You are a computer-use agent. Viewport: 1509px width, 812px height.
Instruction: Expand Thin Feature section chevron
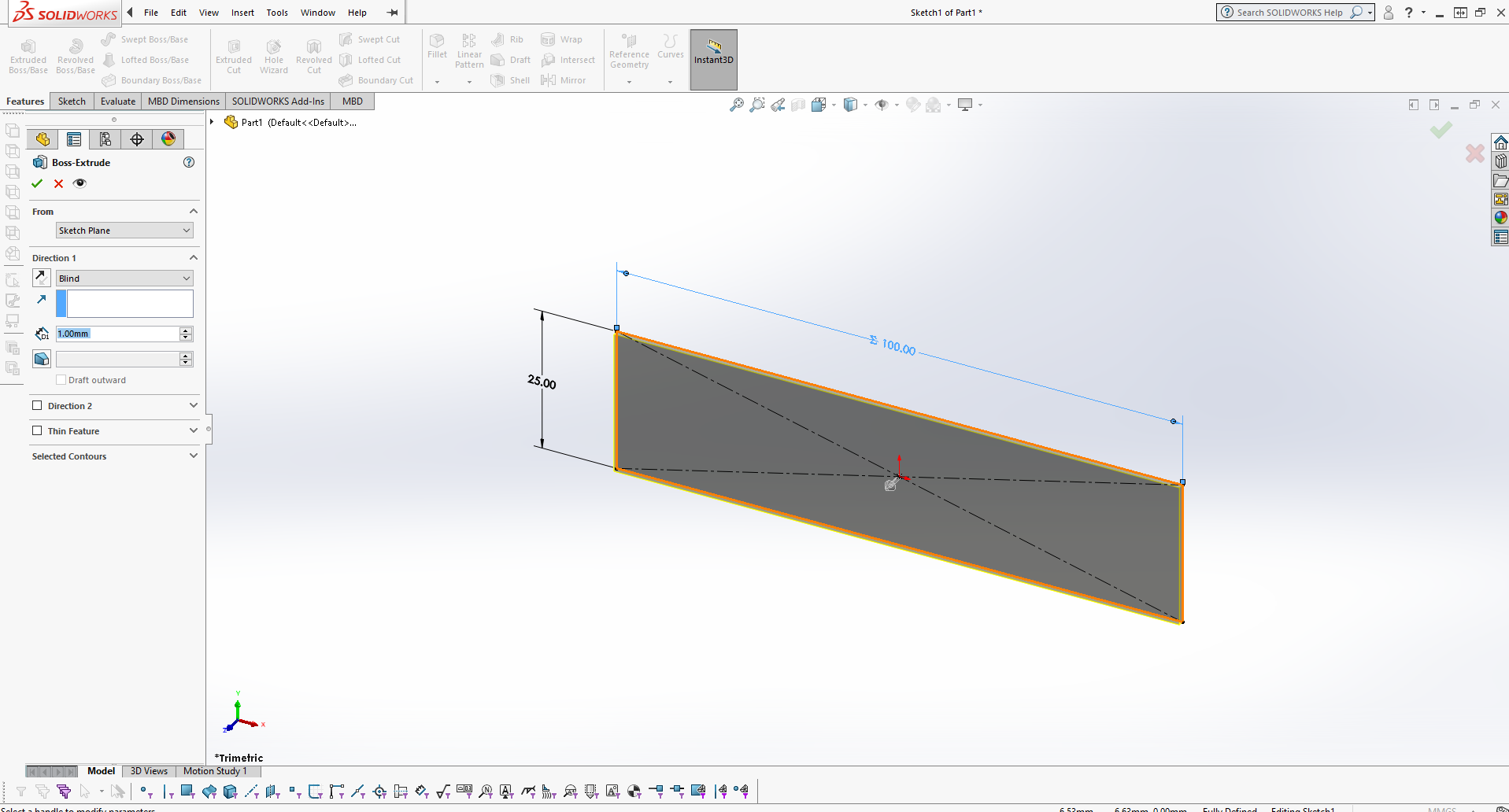(x=194, y=430)
